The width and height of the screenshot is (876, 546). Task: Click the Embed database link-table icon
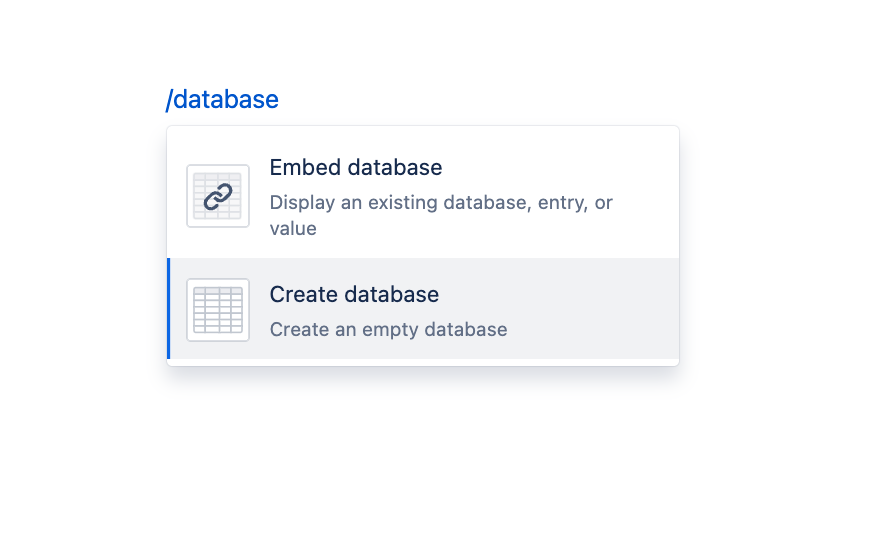218,196
